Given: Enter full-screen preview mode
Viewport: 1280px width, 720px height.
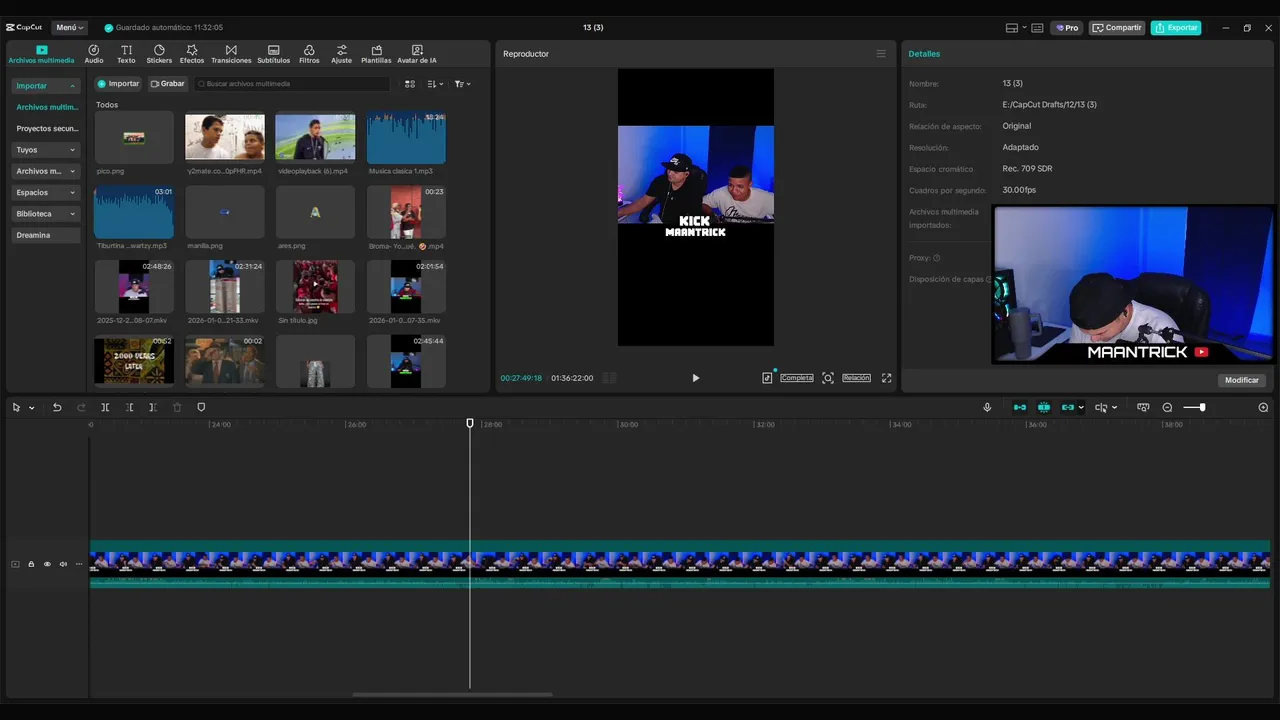Looking at the screenshot, I should pos(886,378).
